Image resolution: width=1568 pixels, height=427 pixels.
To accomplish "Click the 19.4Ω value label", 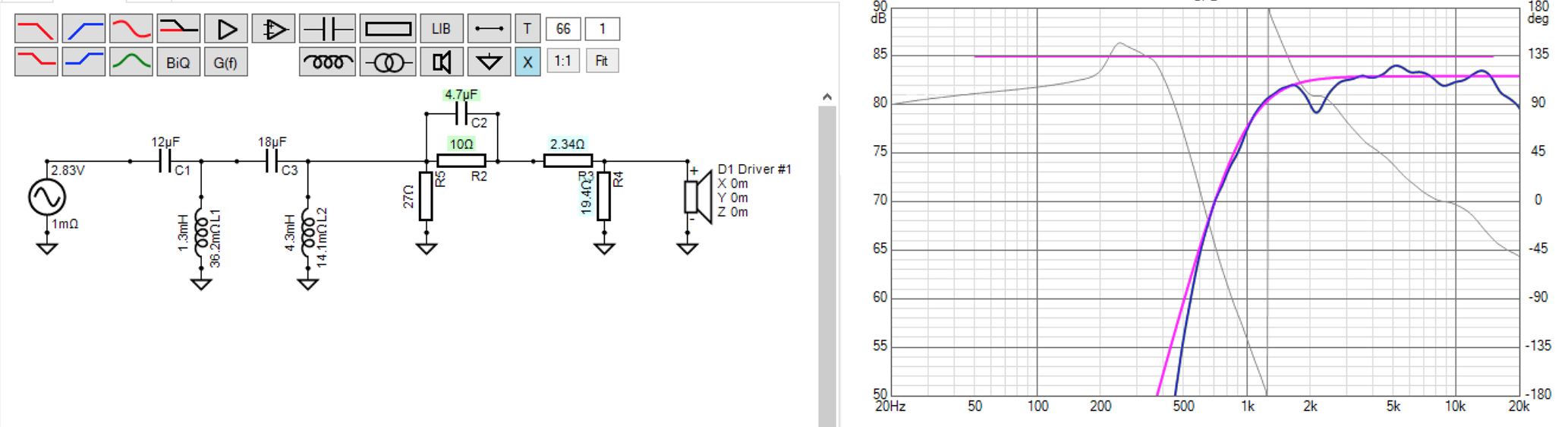I will pos(586,198).
